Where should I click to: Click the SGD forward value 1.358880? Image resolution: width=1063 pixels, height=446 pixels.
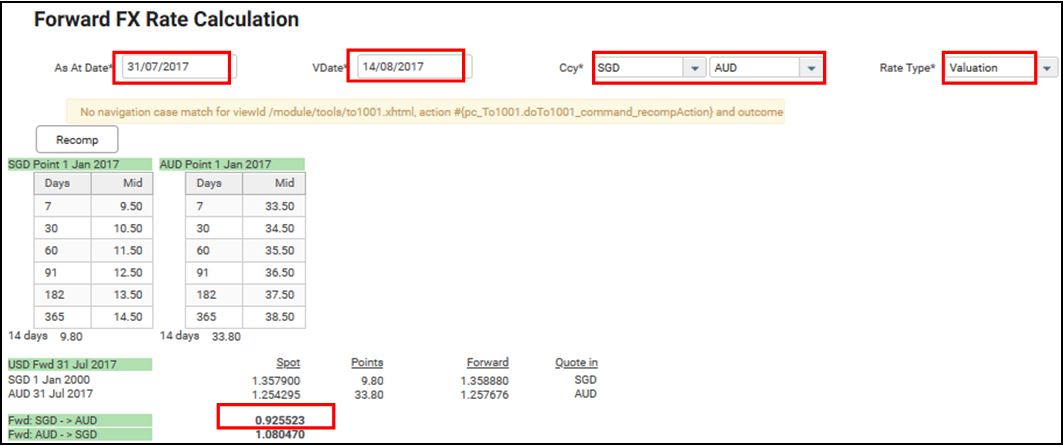pyautogui.click(x=484, y=381)
